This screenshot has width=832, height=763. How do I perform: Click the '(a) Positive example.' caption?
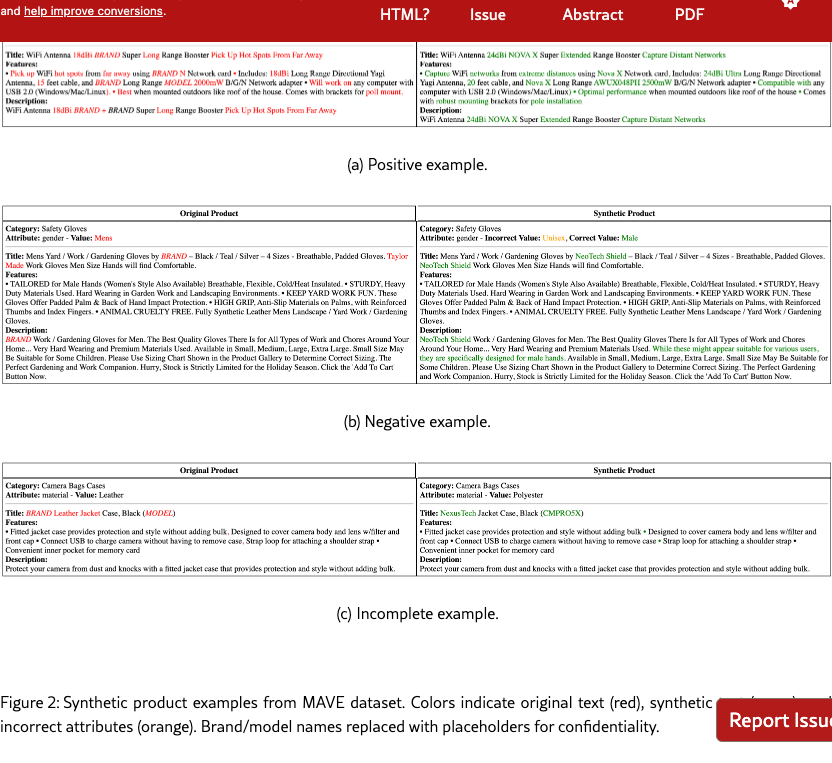416,165
